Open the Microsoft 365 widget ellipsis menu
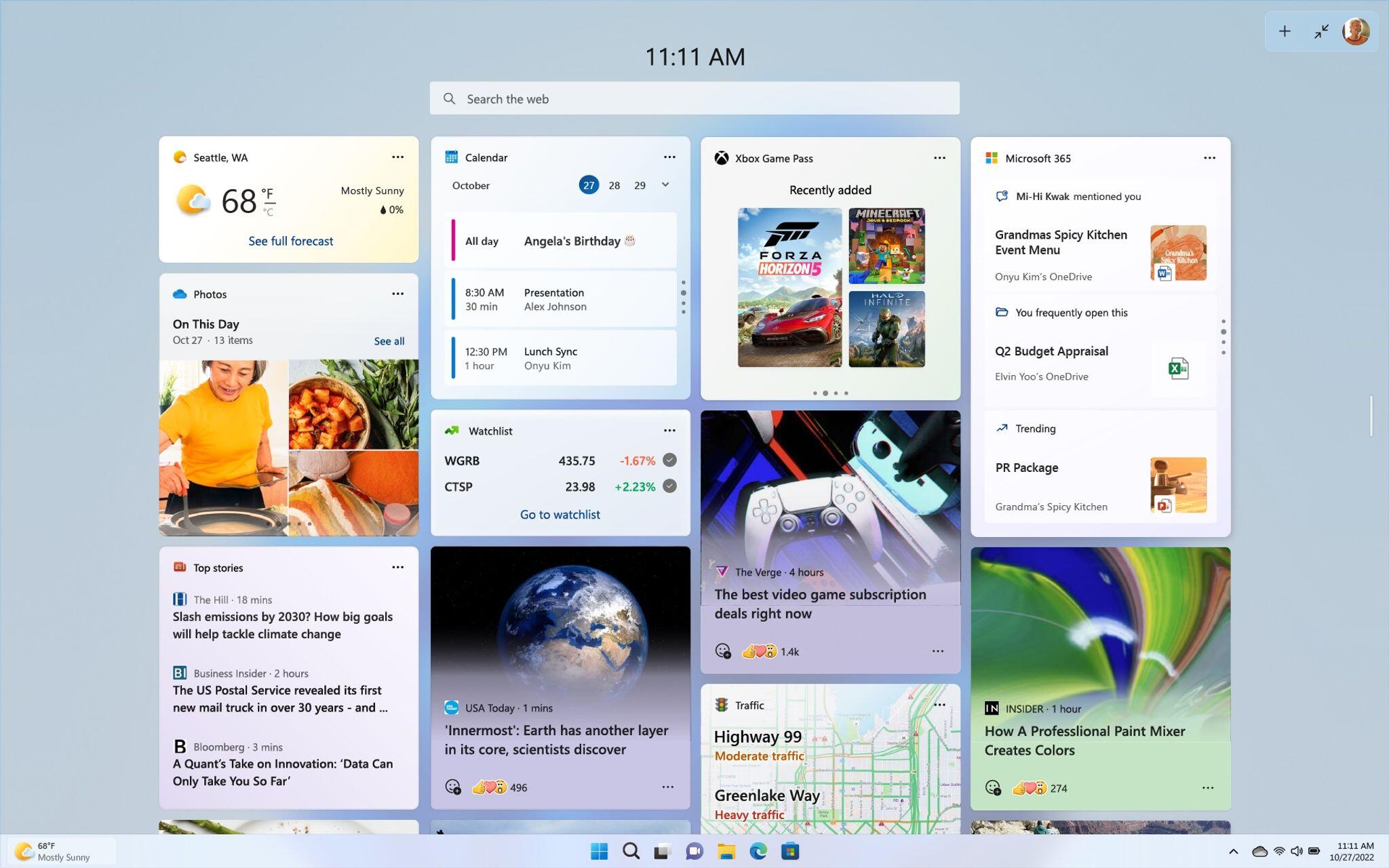The image size is (1389, 868). pyautogui.click(x=1209, y=157)
